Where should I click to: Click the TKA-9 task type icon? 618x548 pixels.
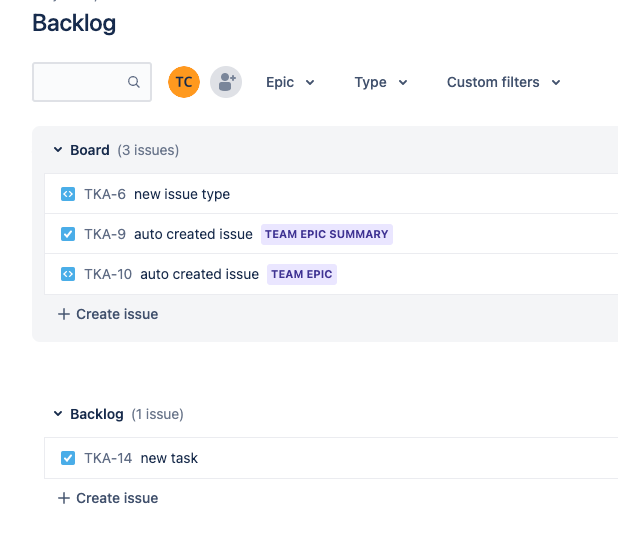pos(68,234)
